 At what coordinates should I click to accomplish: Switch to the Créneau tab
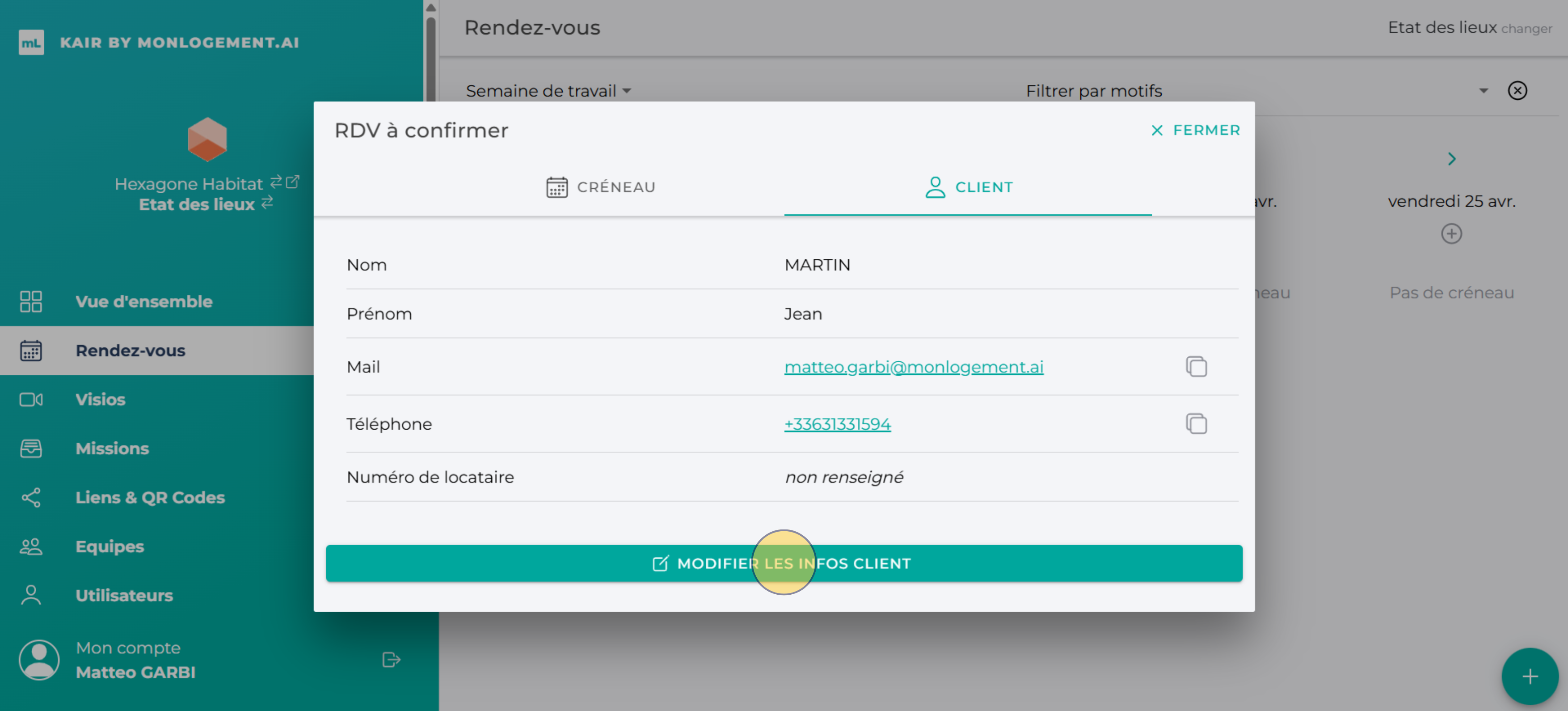coord(600,187)
